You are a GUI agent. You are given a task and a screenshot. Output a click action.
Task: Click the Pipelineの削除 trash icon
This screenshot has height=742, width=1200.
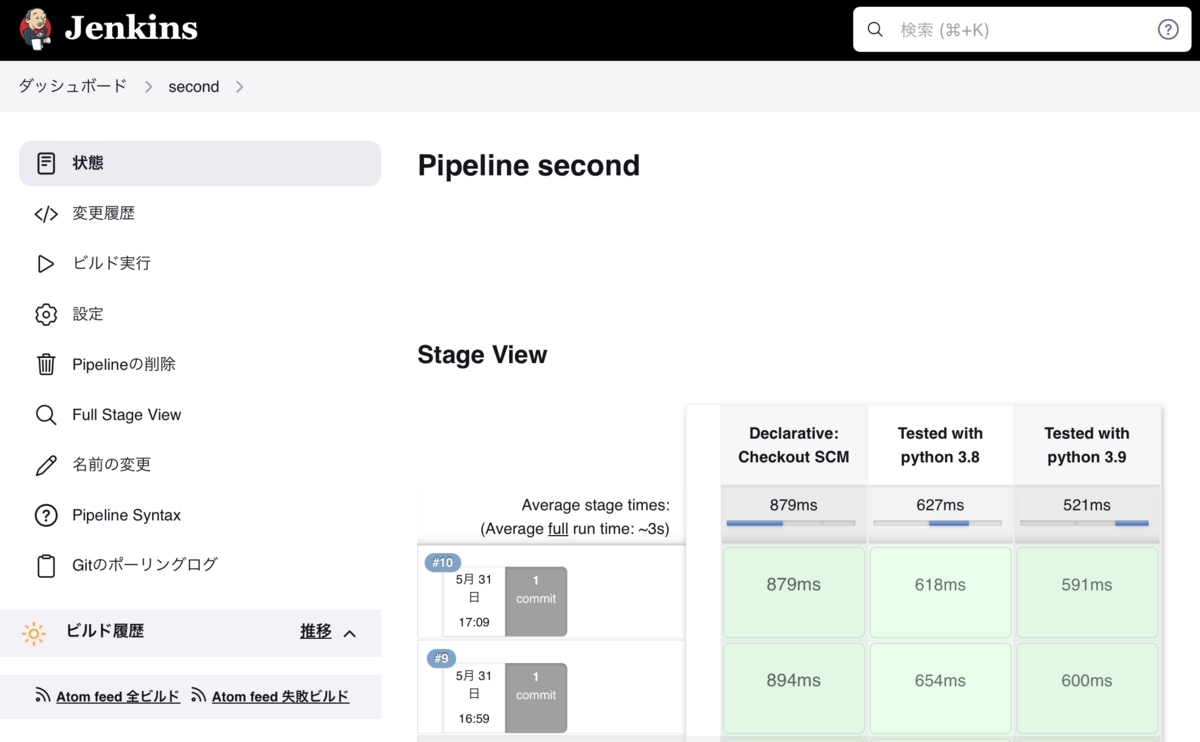pos(46,364)
